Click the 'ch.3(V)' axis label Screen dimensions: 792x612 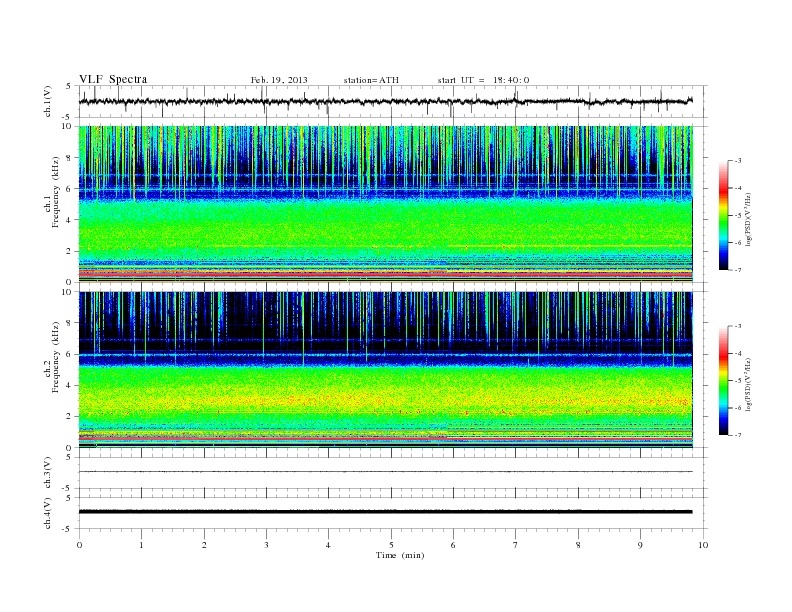coord(48,473)
